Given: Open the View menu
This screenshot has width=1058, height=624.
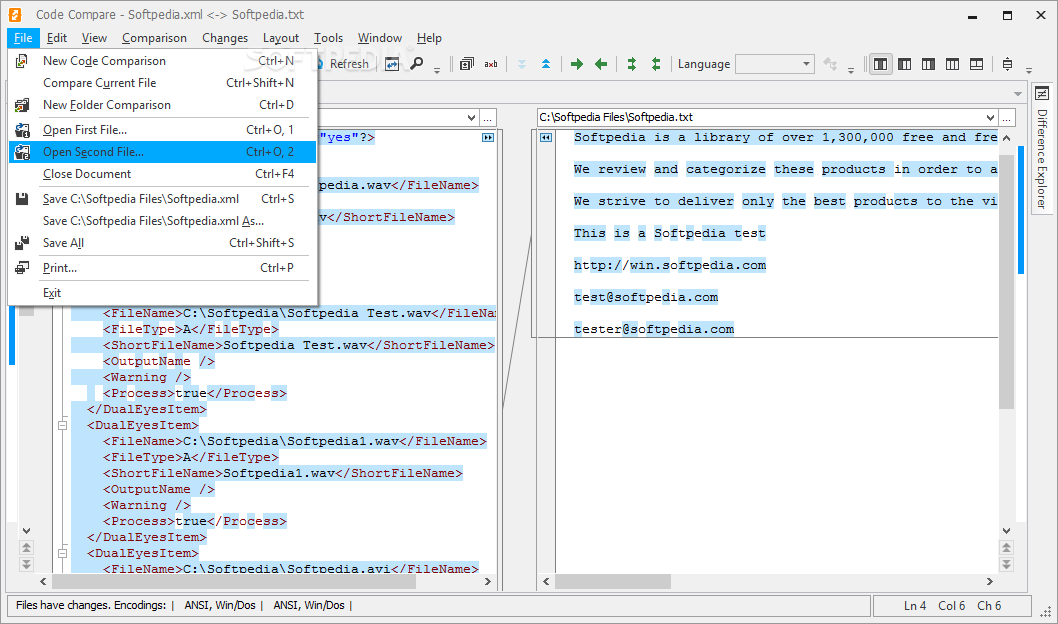Looking at the screenshot, I should [x=94, y=38].
